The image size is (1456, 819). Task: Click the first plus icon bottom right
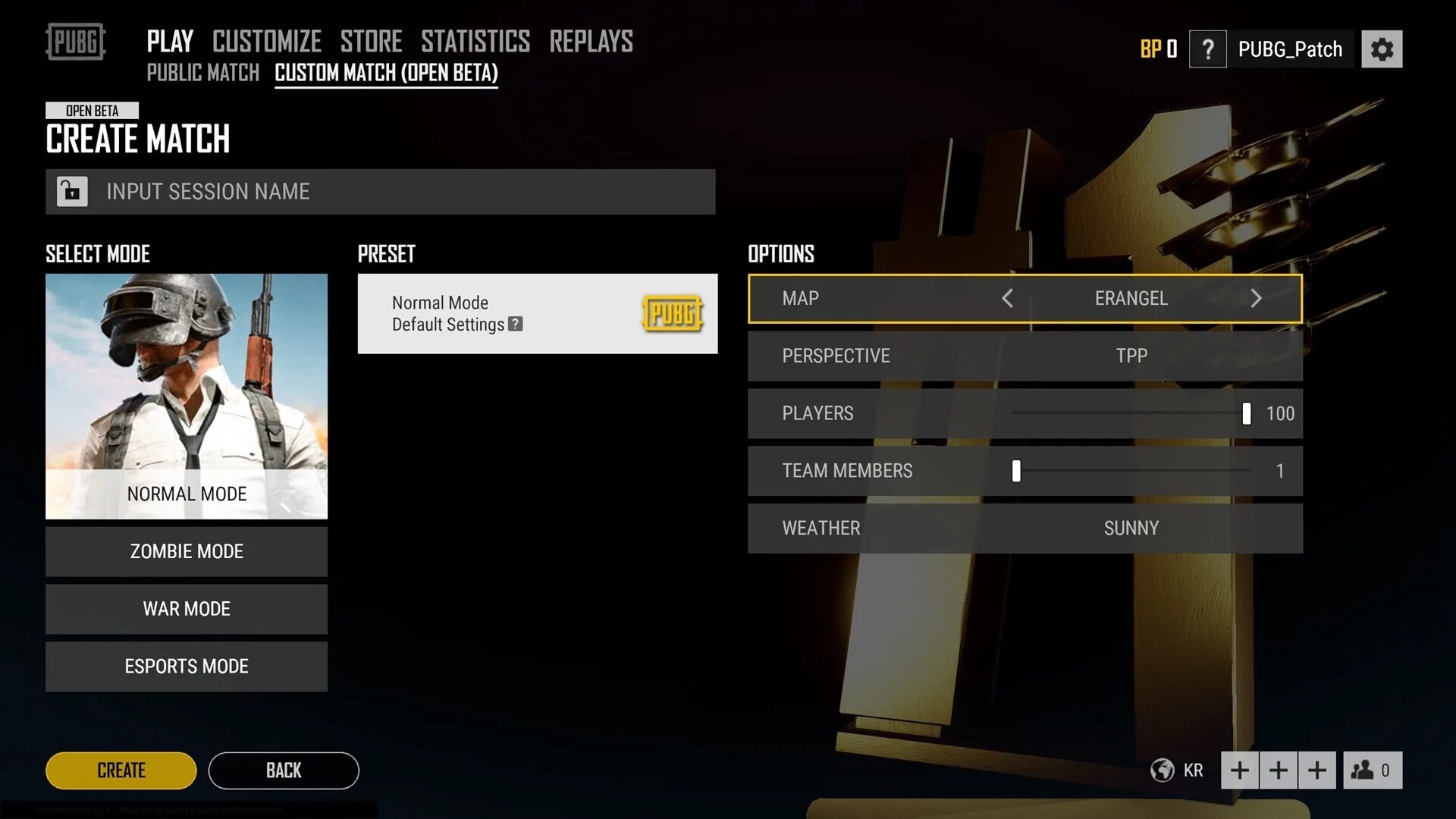[1238, 769]
